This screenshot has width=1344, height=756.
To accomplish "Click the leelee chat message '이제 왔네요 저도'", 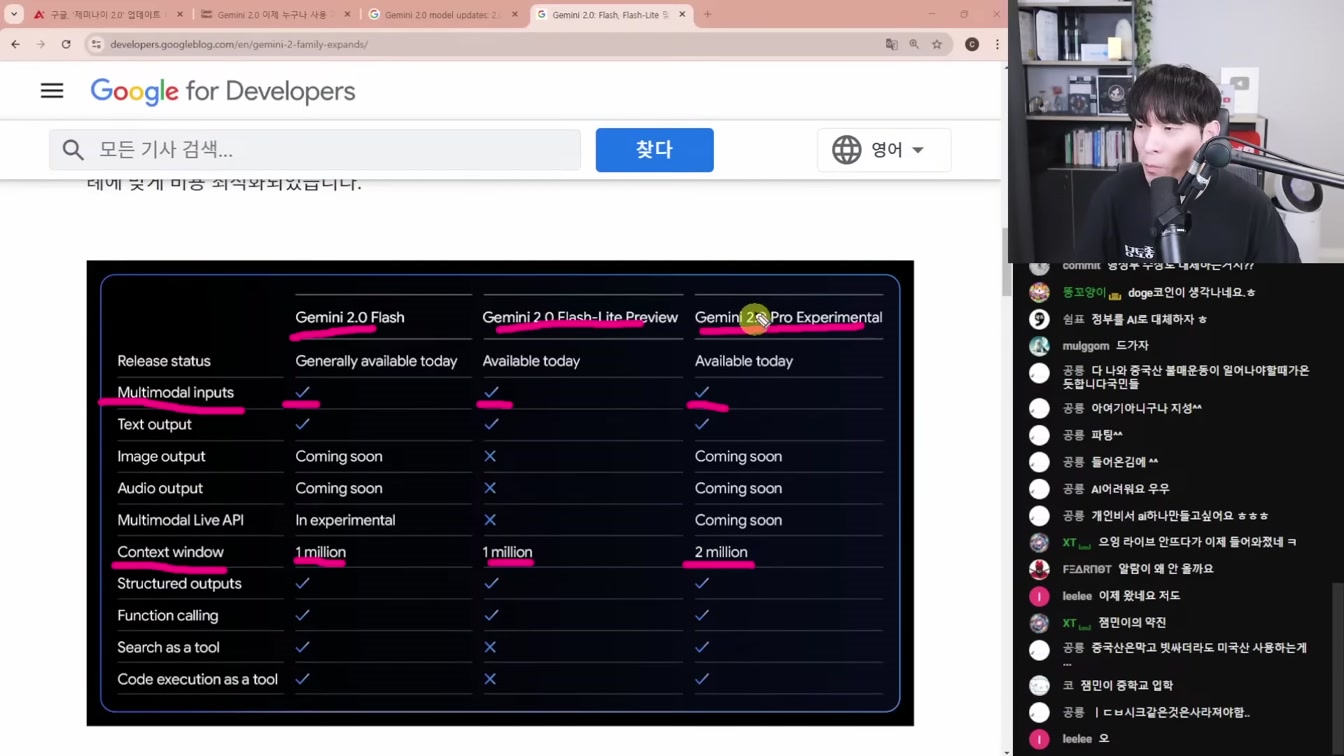I will 1139,596.
